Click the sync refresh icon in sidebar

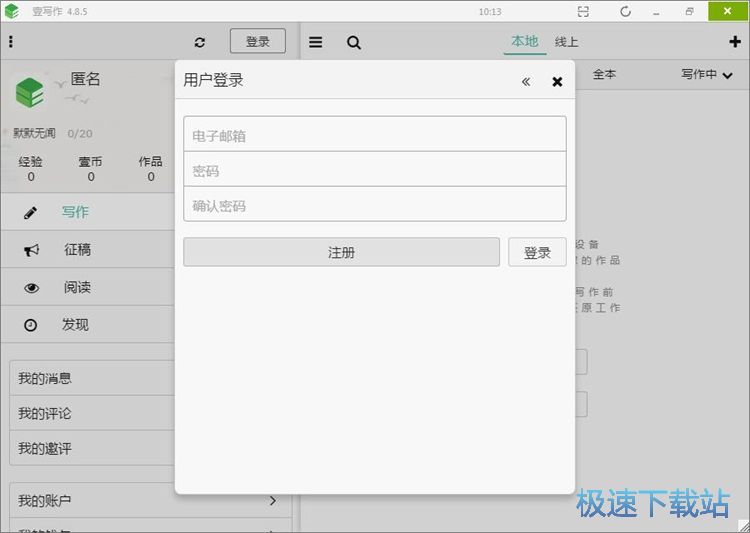click(200, 42)
